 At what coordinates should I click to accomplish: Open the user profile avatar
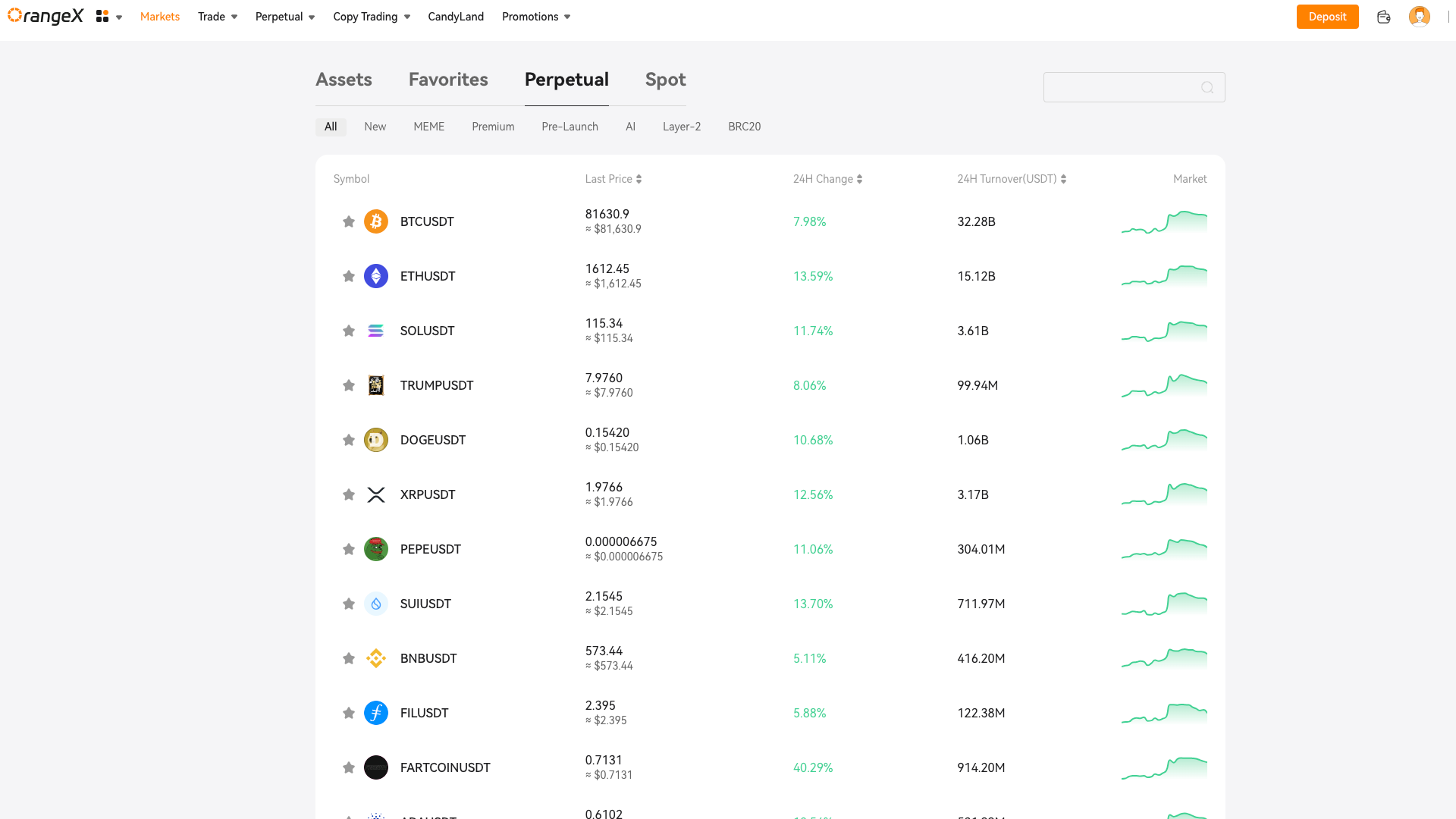point(1419,16)
